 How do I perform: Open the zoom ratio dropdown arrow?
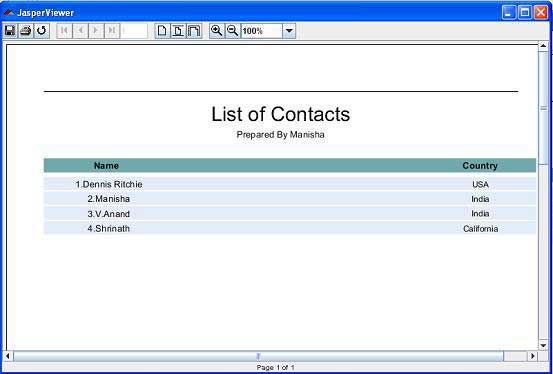(x=289, y=31)
